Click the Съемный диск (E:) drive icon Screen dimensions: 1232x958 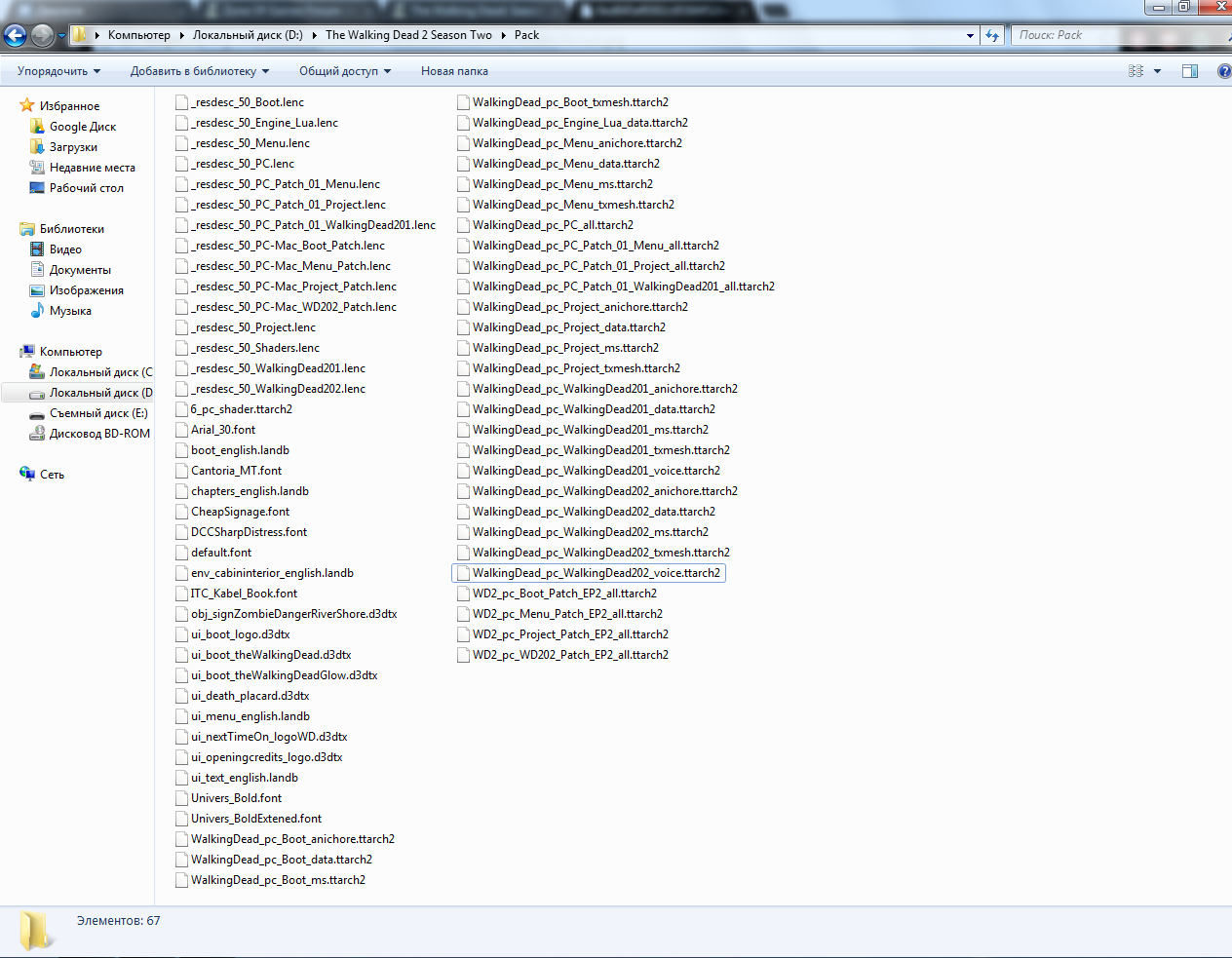(x=37, y=413)
